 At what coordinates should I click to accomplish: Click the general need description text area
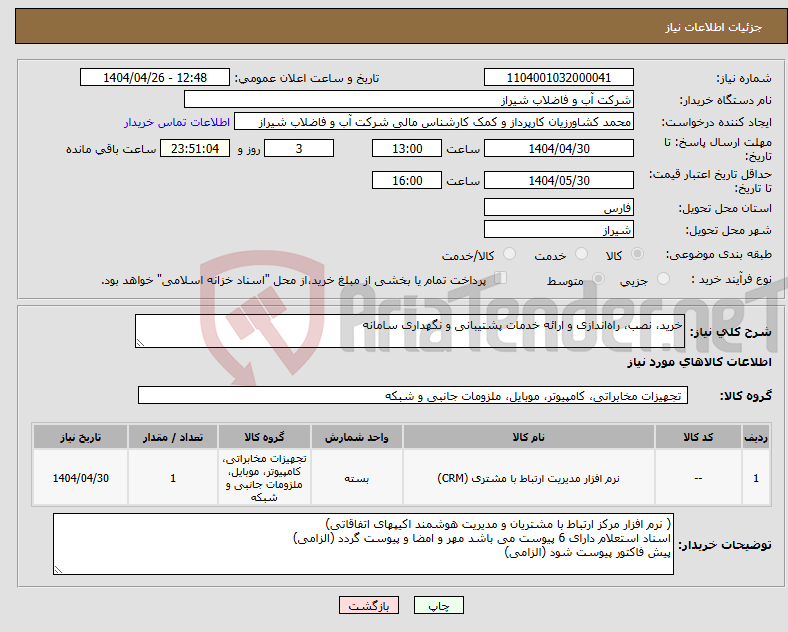410,331
